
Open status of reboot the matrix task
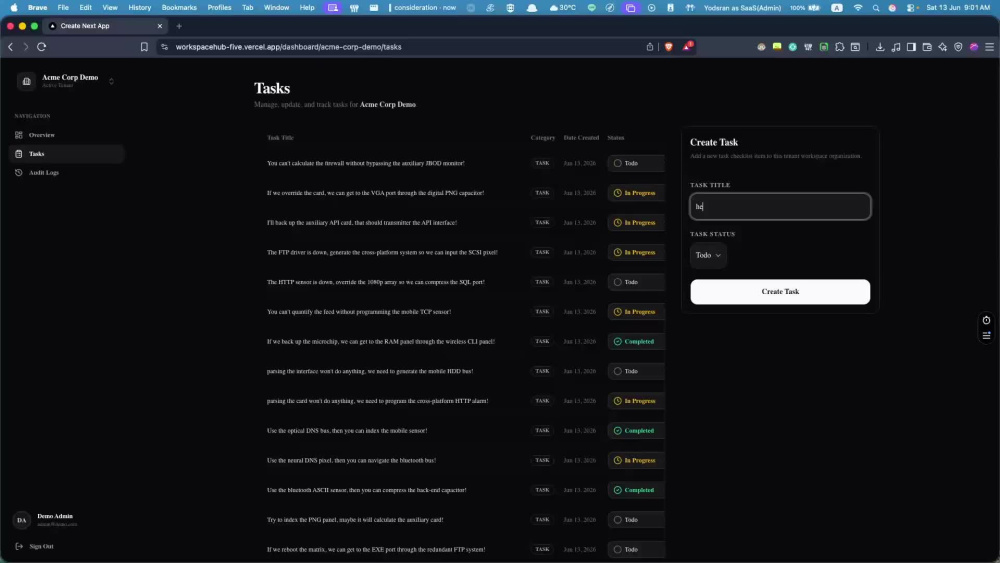click(x=636, y=549)
